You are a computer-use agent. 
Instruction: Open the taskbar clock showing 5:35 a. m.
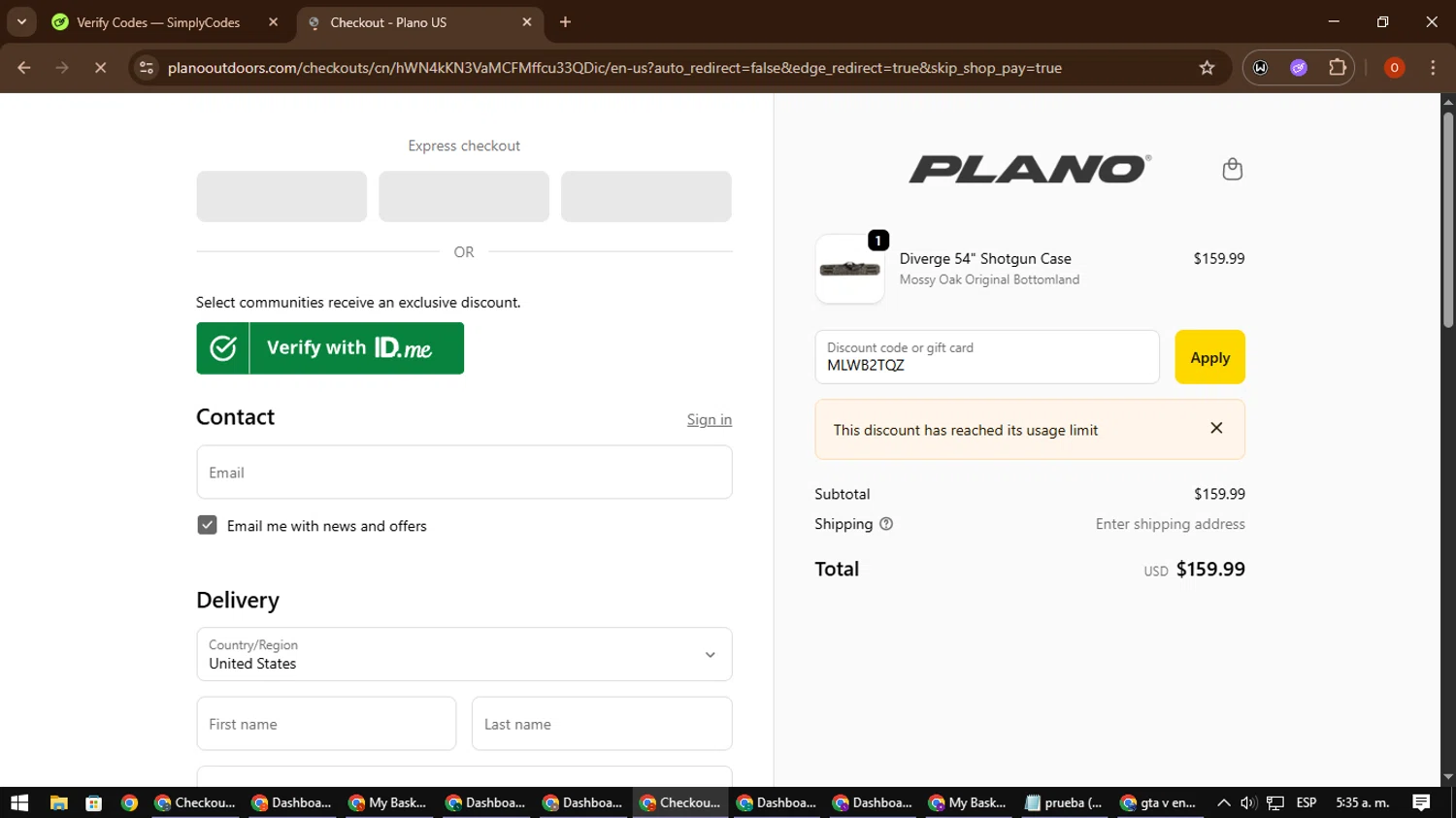[x=1363, y=802]
